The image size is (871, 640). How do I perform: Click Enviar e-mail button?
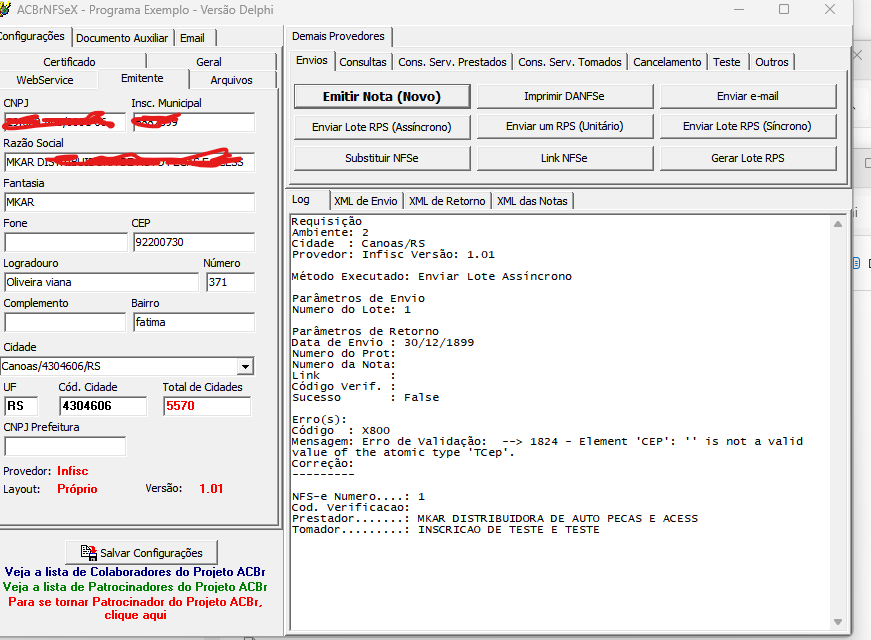click(x=748, y=96)
